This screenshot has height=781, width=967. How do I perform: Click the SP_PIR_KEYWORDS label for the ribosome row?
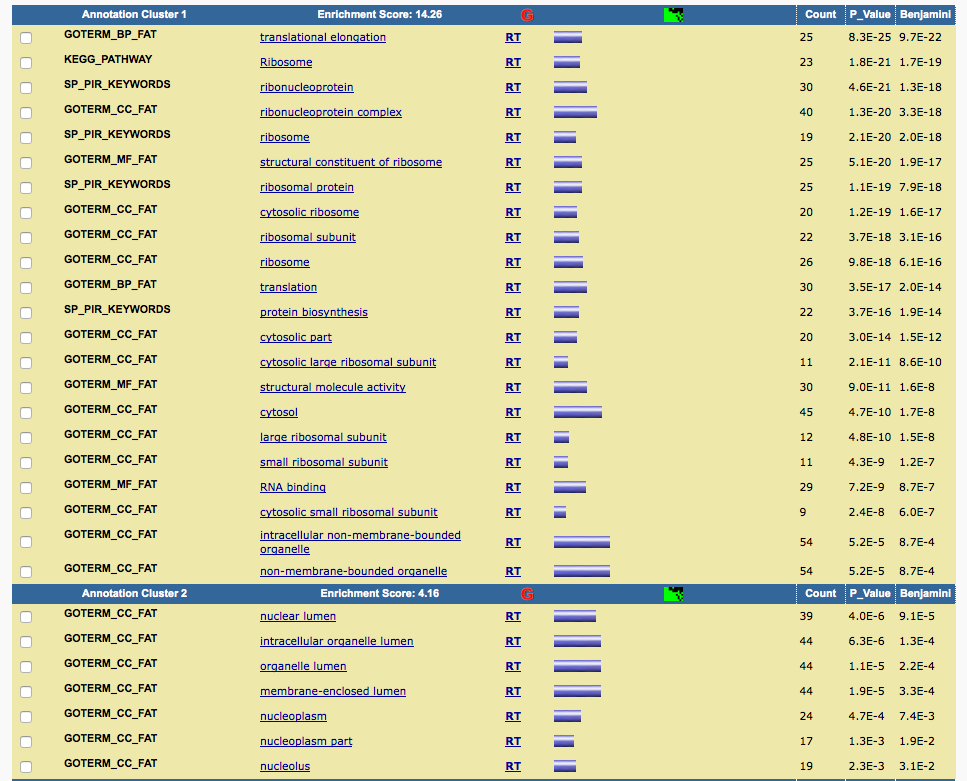[x=117, y=134]
